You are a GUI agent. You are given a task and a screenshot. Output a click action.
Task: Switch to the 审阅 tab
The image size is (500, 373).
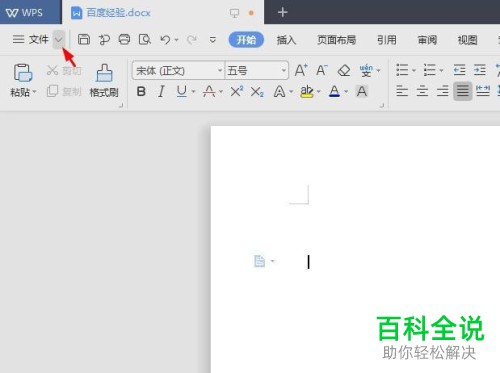pos(427,40)
